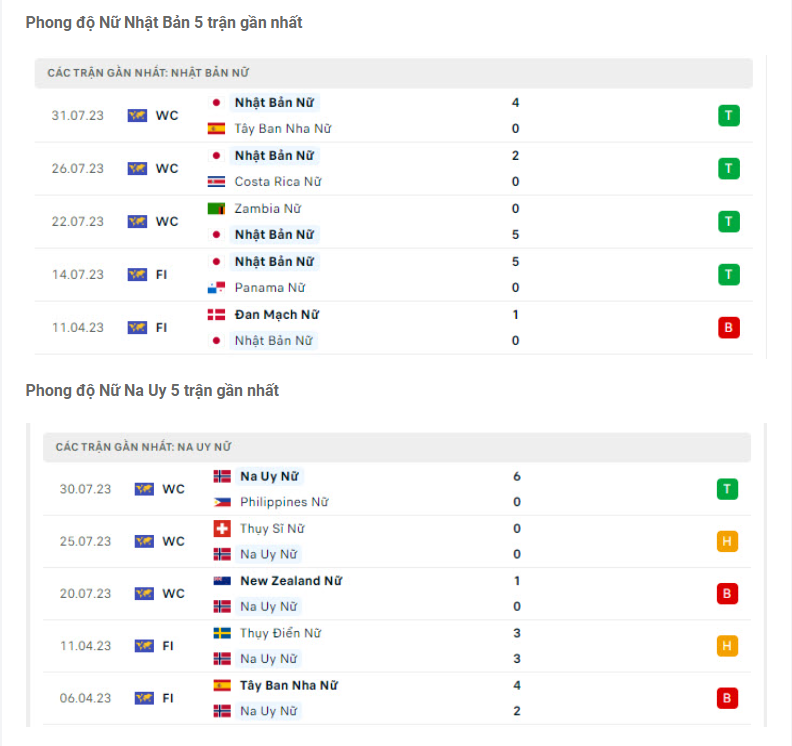Screen dimensions: 792x746
Task: Click the Spain flag beside Tây Ban Nha Nữ, 31.07.23
Action: tap(216, 129)
